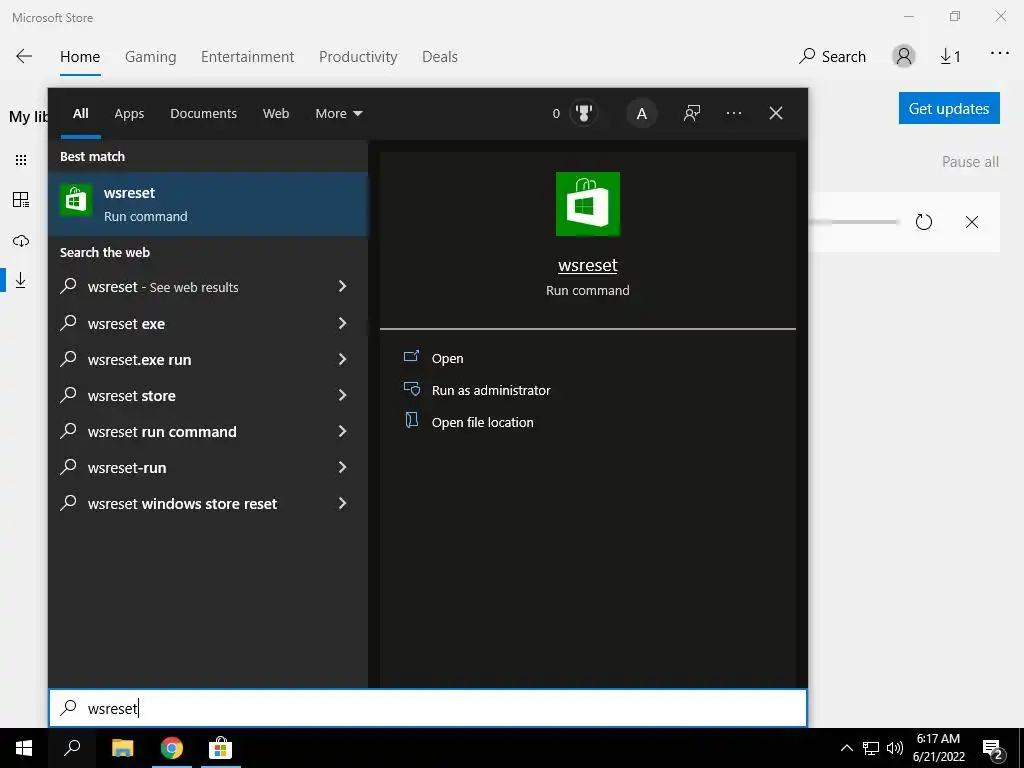
Task: Click in the wsreset search input box
Action: click(428, 708)
